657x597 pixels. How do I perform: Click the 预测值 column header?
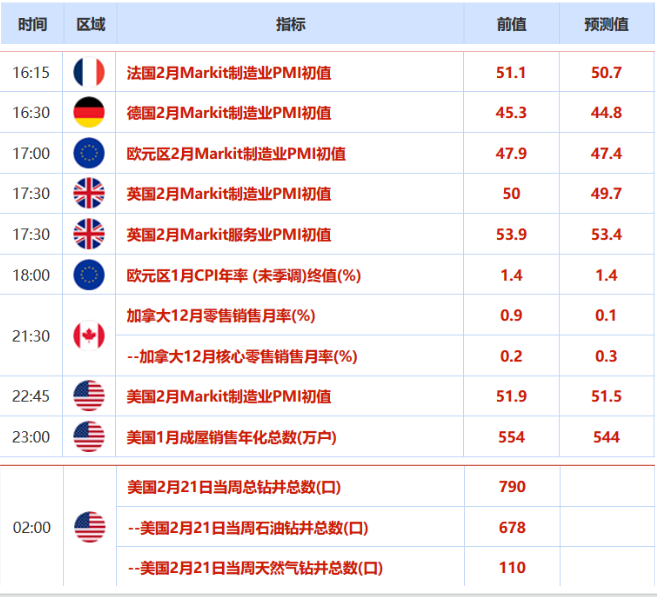click(606, 24)
